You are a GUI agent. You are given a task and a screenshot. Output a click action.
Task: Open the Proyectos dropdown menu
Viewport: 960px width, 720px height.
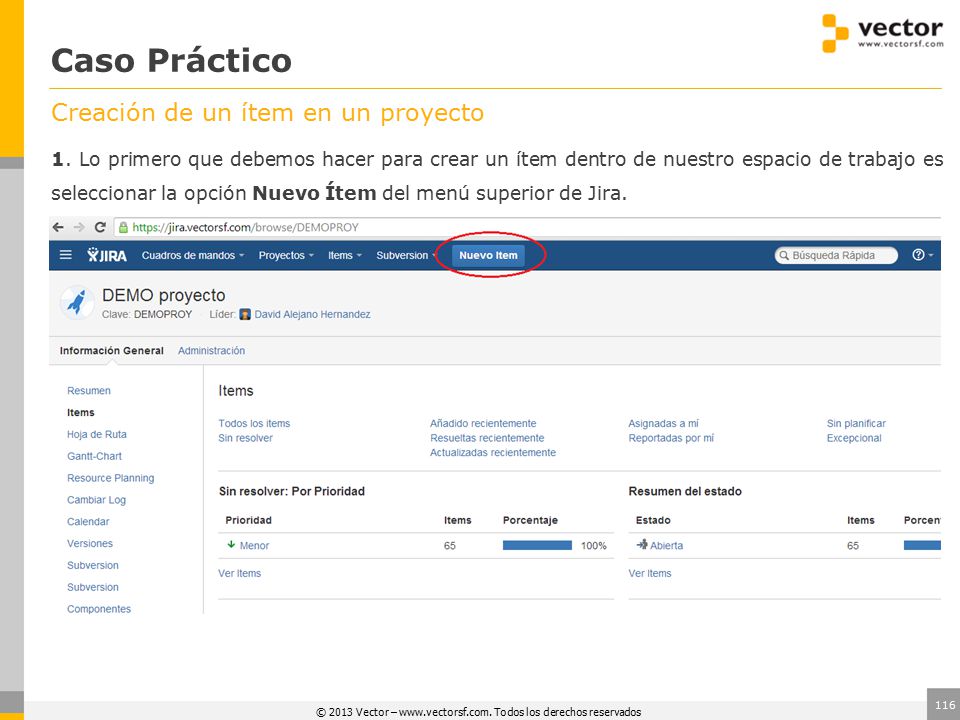286,255
